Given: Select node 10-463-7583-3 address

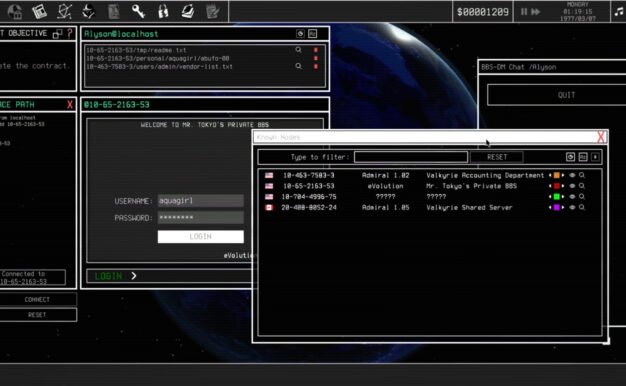Looking at the screenshot, I should coord(309,175).
